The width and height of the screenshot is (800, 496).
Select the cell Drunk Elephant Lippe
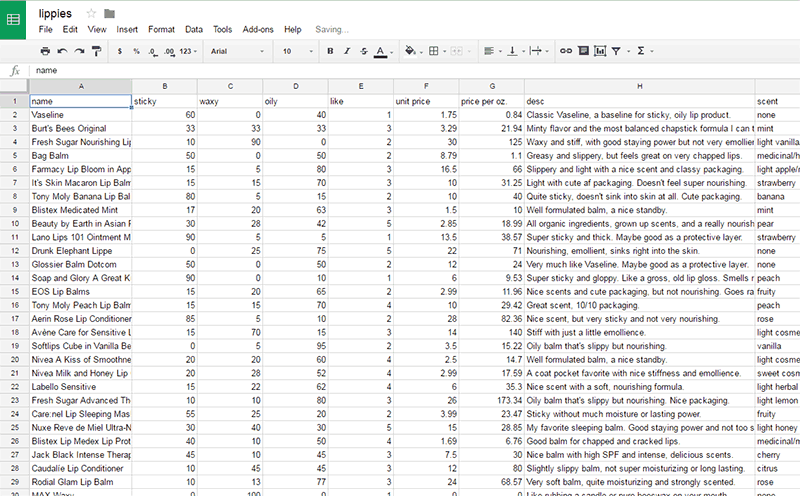[81, 251]
